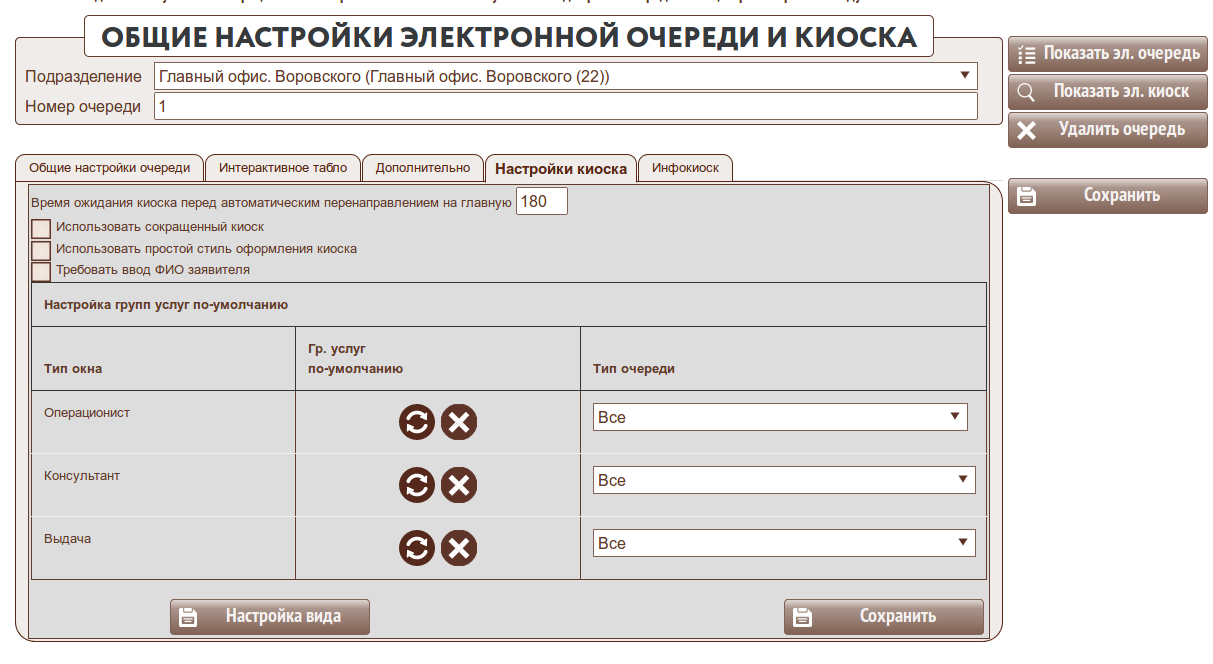Image resolution: width=1213 pixels, height=664 pixels.
Task: Check Требовать ввод ФИО заявителя
Action: click(x=41, y=271)
